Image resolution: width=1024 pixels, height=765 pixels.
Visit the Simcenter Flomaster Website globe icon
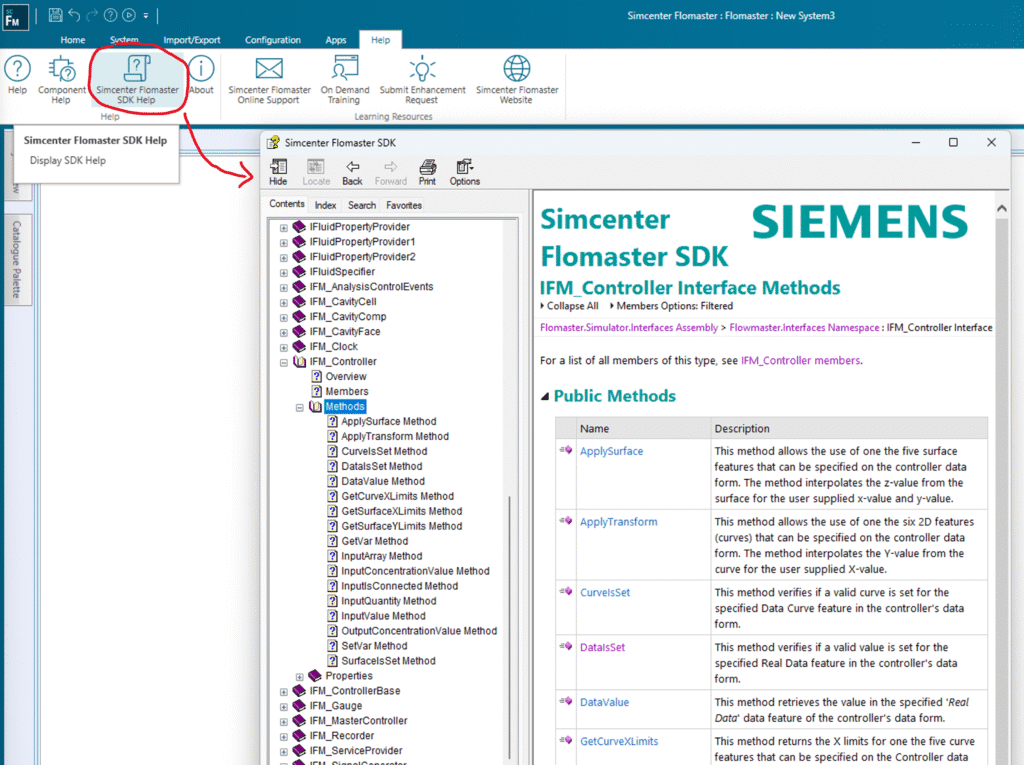coord(517,69)
